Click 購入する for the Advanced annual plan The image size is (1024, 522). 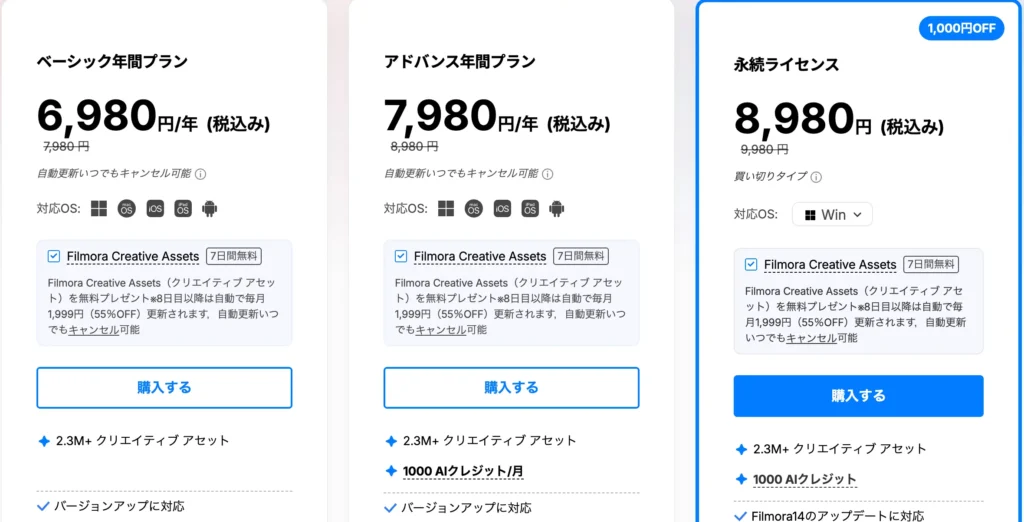[x=511, y=387]
